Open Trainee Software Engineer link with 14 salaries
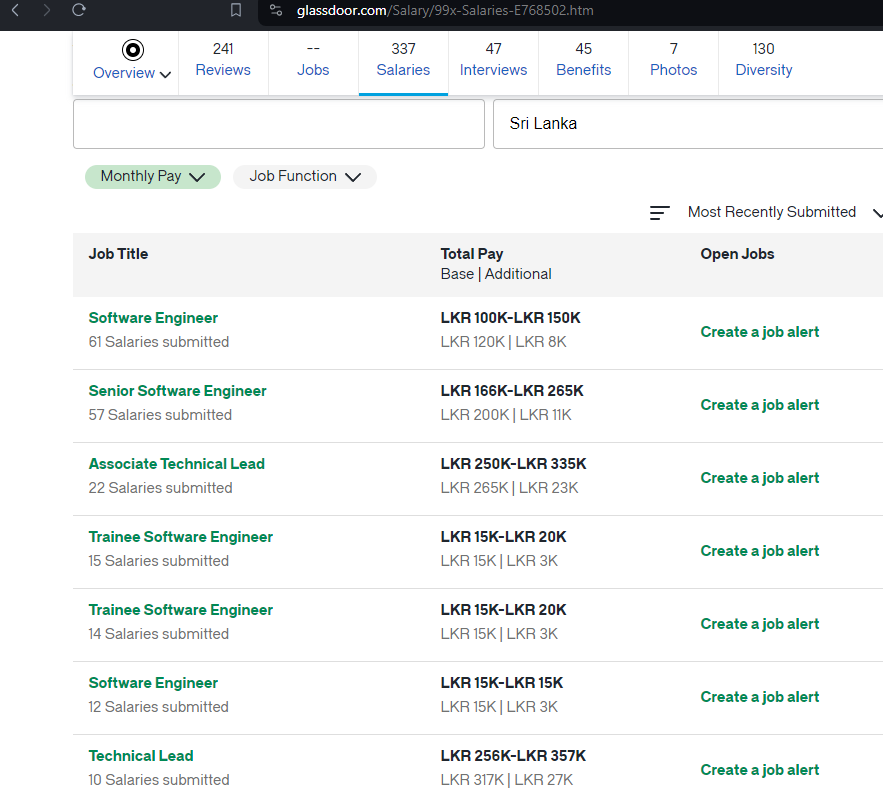Image resolution: width=883 pixels, height=807 pixels. 181,610
